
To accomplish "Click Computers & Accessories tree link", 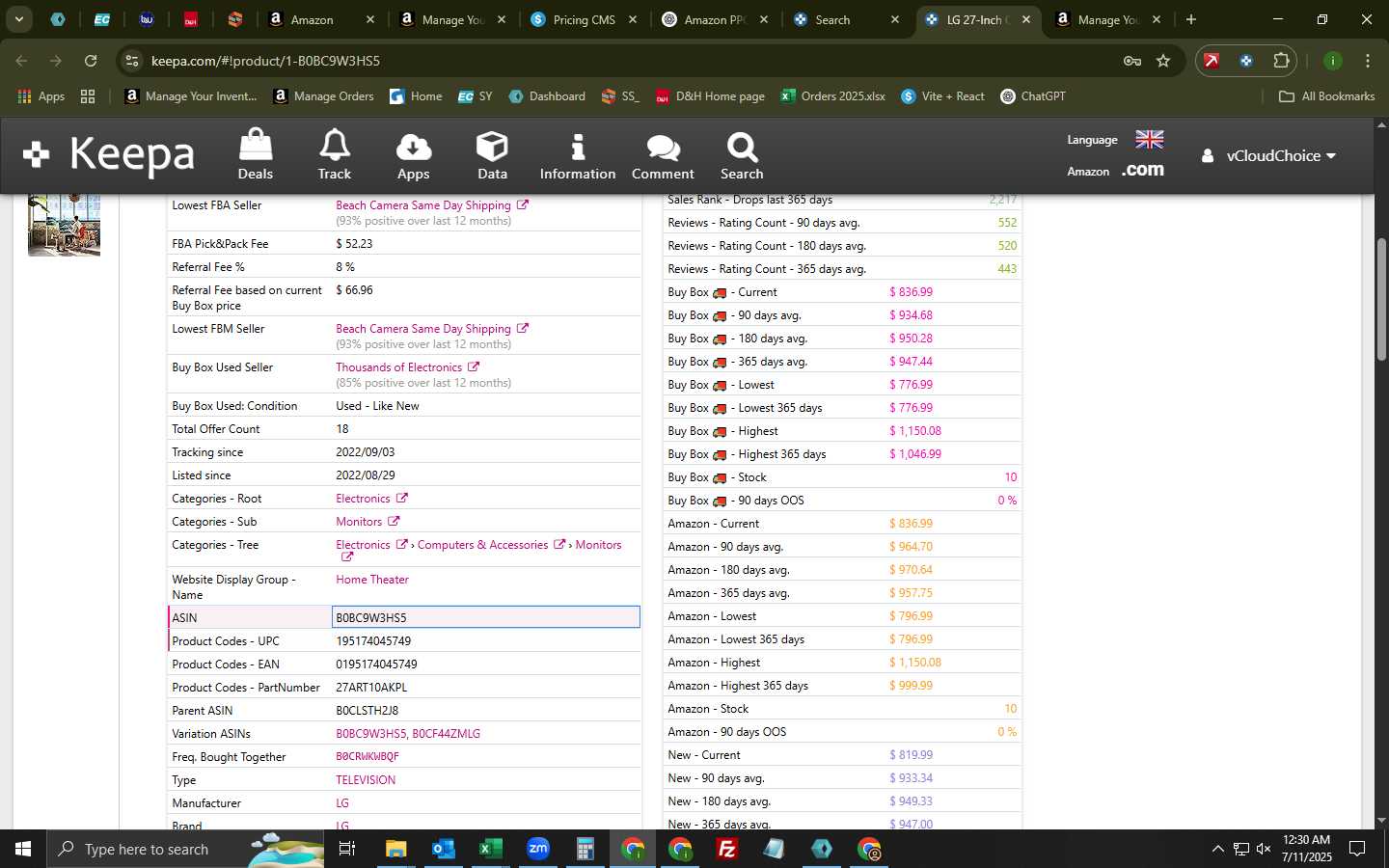I will point(482,545).
